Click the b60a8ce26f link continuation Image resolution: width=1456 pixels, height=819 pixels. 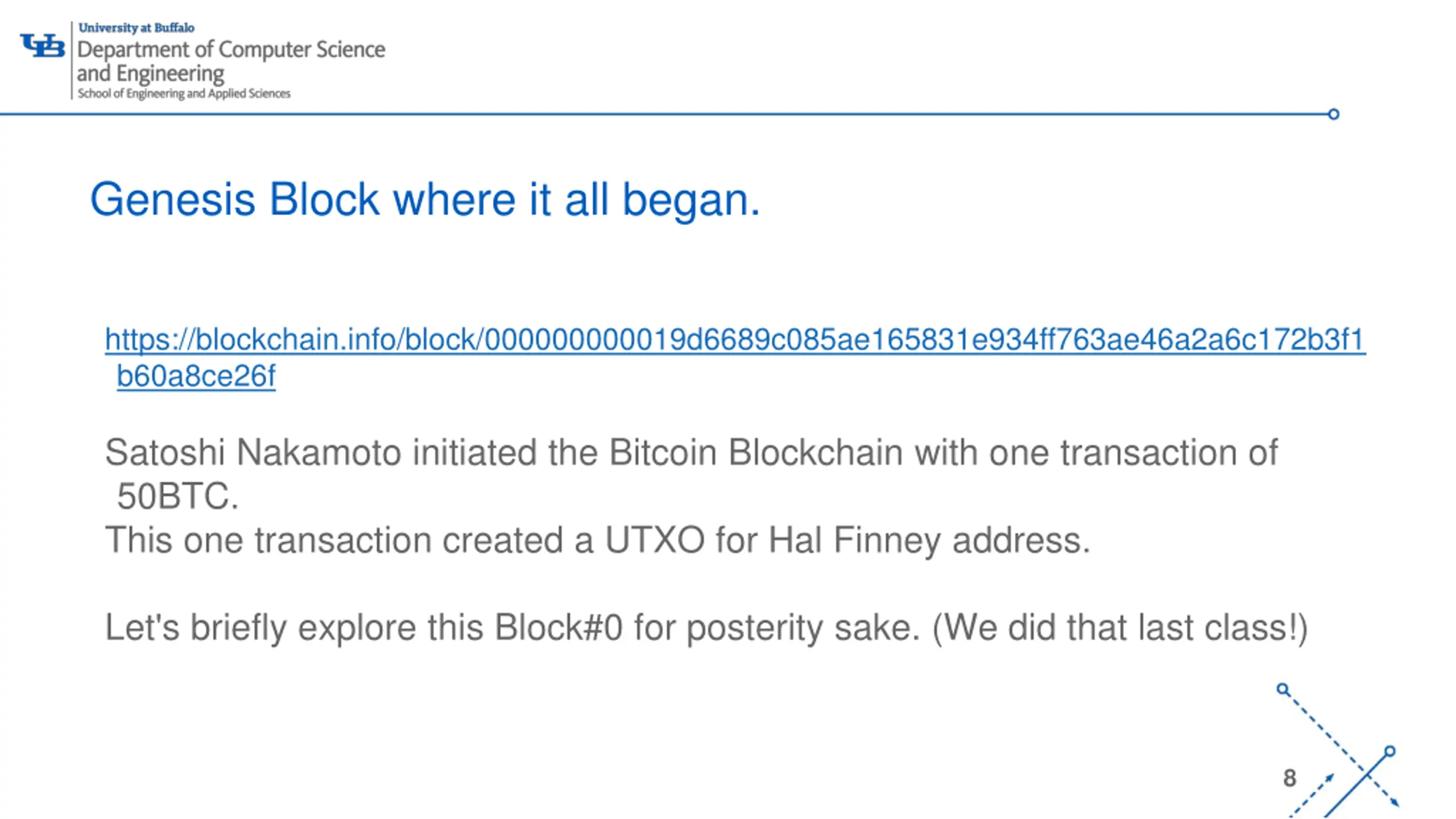coord(196,376)
